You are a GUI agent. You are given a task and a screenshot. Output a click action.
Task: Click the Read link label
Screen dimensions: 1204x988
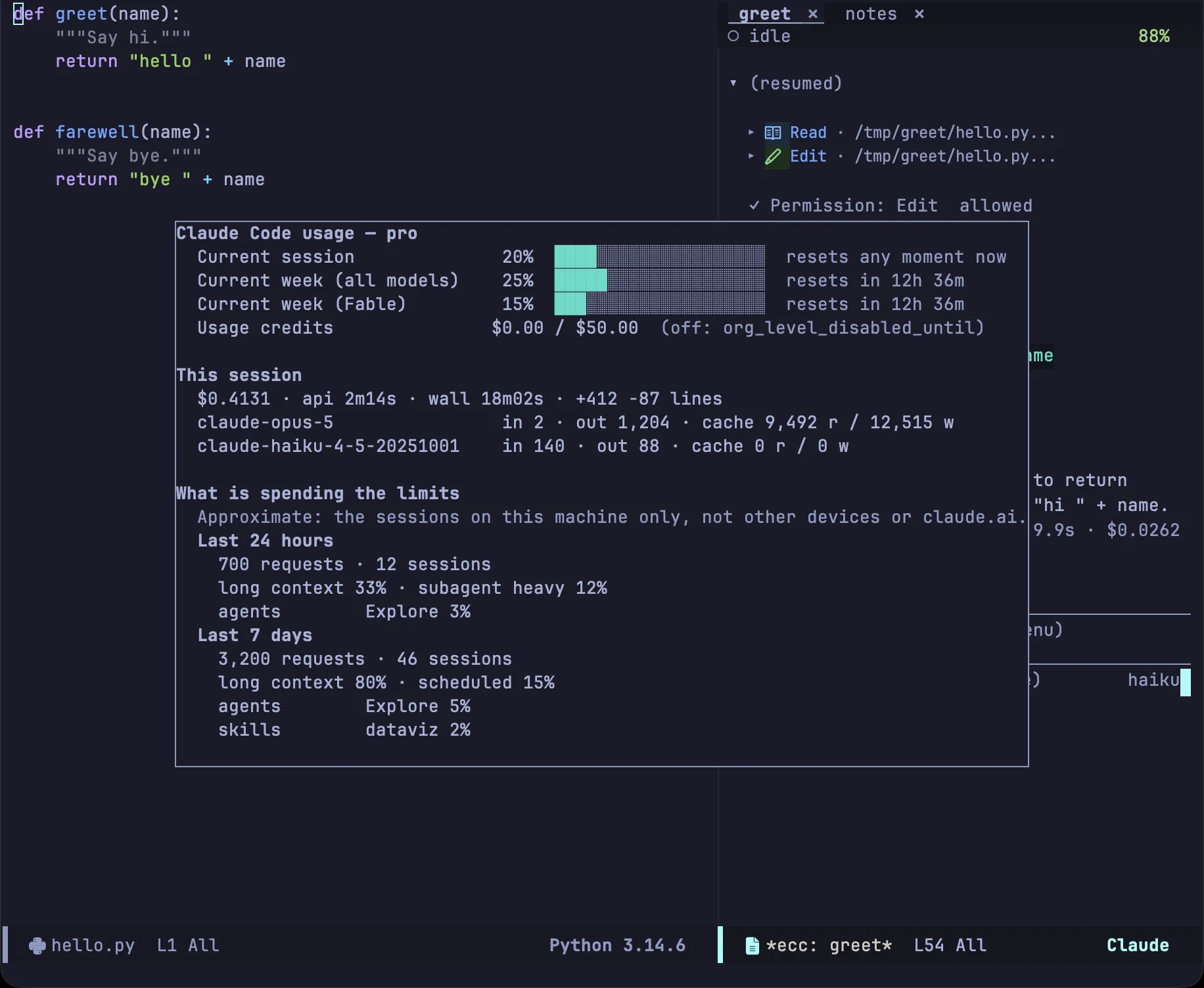[x=808, y=132]
